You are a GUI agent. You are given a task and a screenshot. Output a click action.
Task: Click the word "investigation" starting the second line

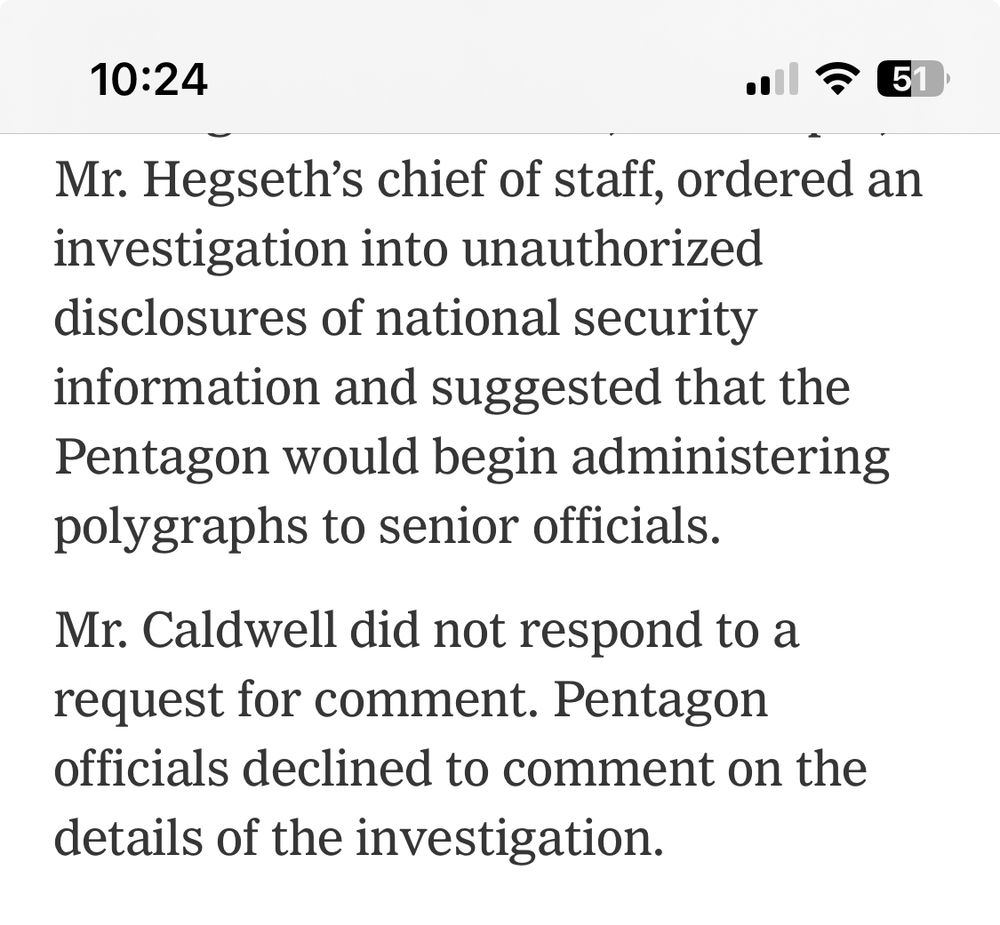[x=201, y=250]
